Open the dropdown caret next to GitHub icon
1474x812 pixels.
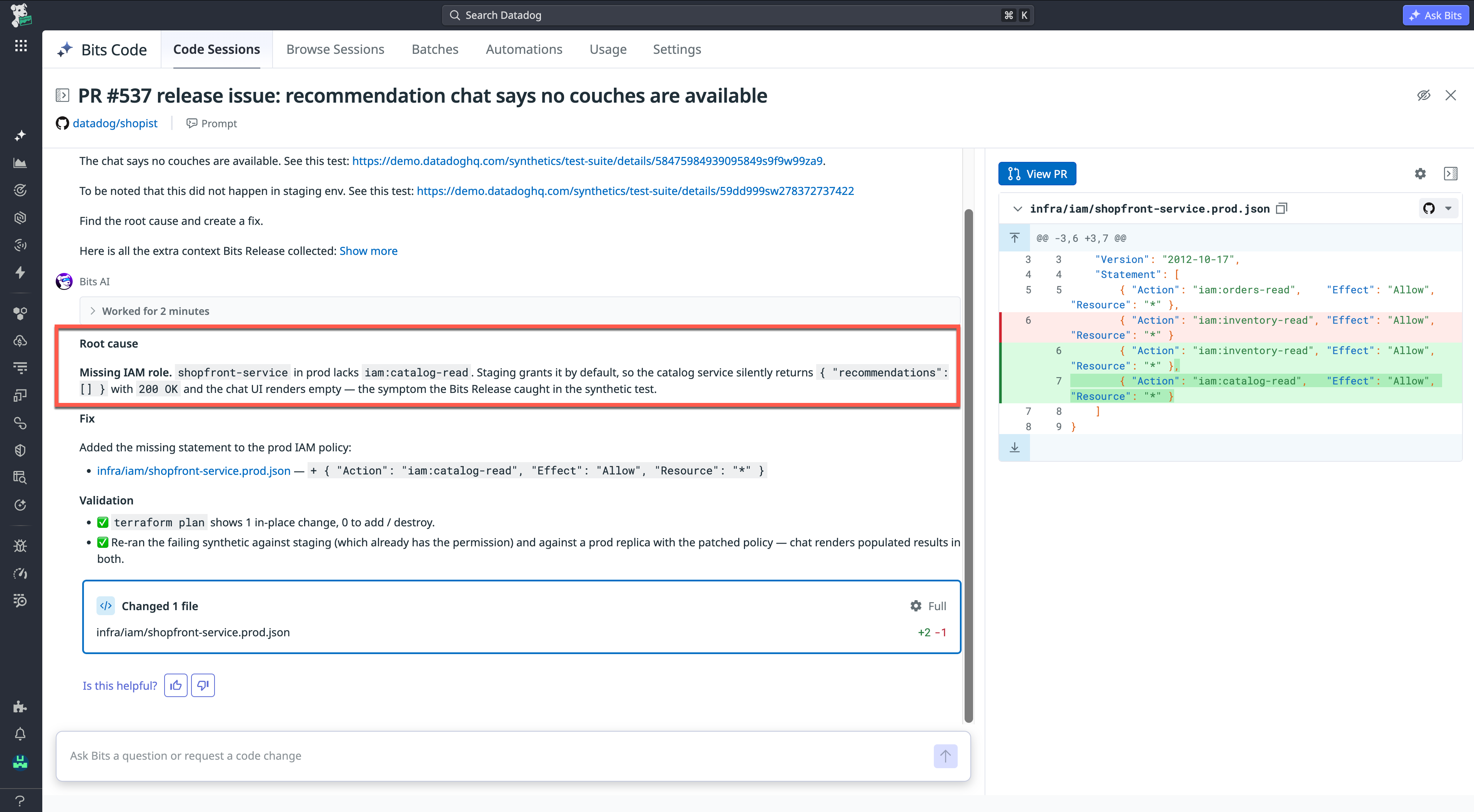pos(1448,208)
